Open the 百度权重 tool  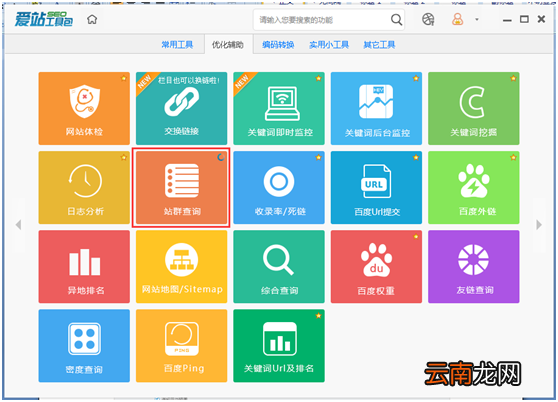click(x=376, y=266)
